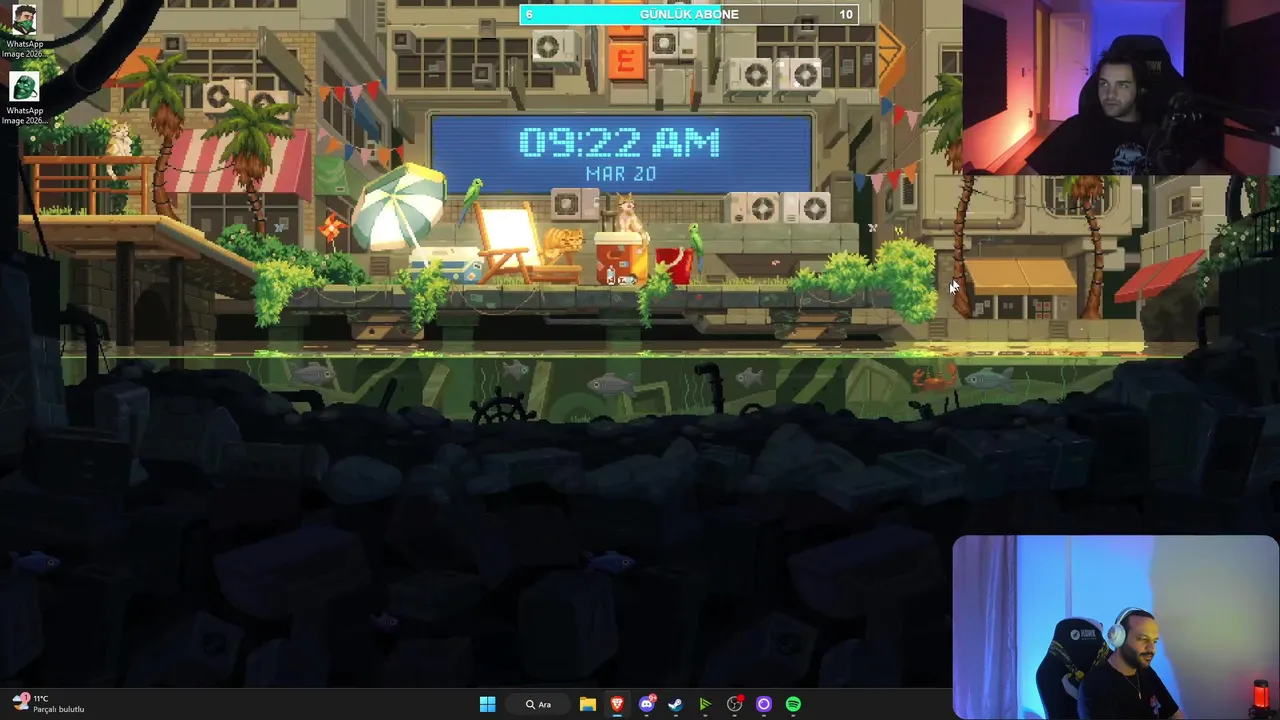Open the green play-arrow app
Image resolution: width=1280 pixels, height=720 pixels.
pos(705,704)
